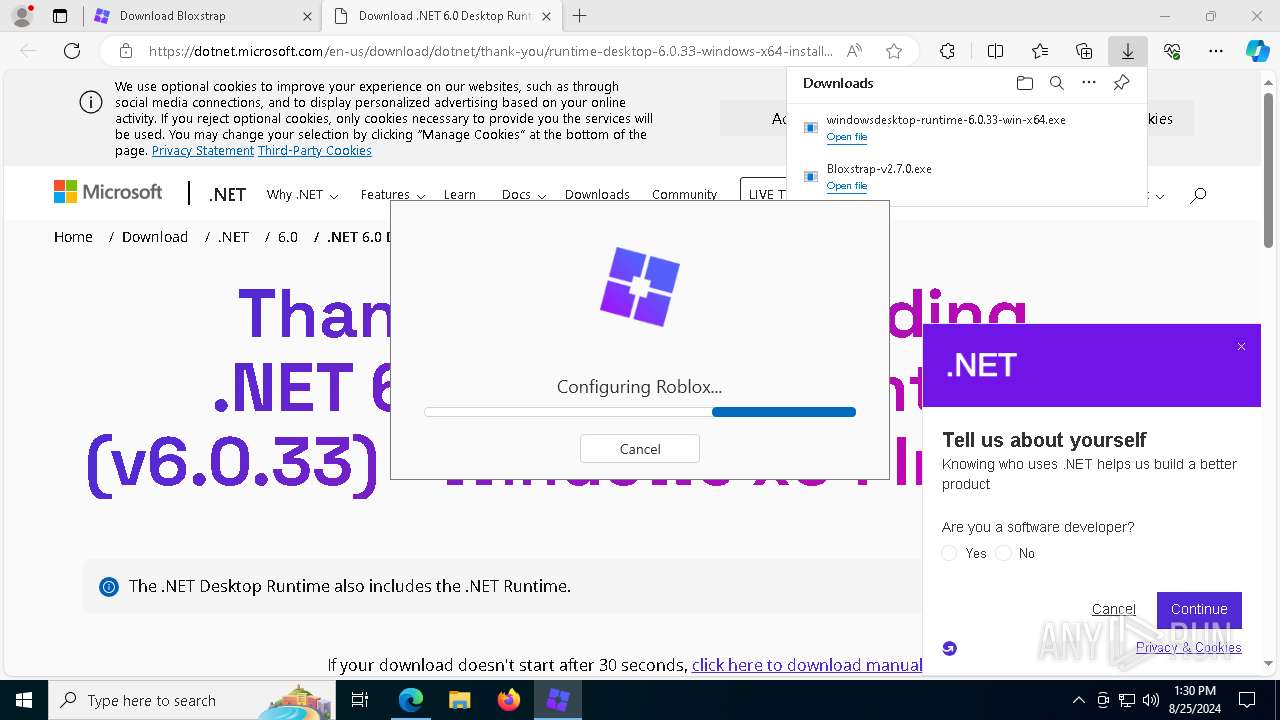Click the Downloads toolbar icon

[x=1127, y=51]
